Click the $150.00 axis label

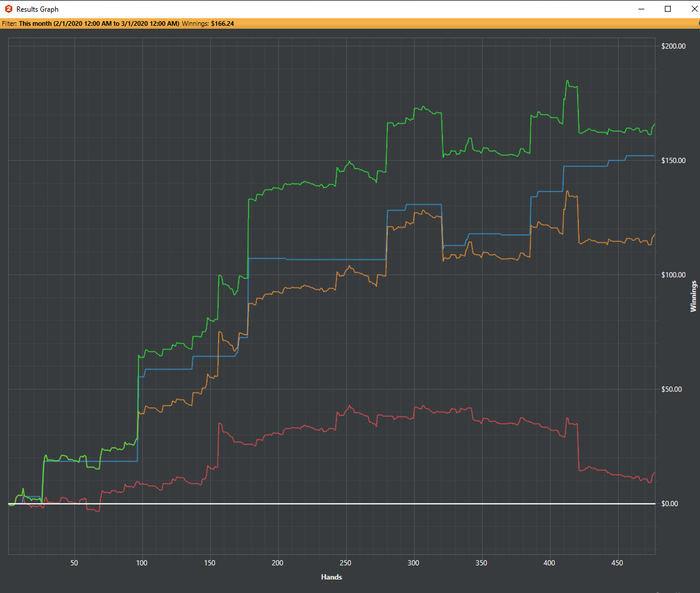673,160
